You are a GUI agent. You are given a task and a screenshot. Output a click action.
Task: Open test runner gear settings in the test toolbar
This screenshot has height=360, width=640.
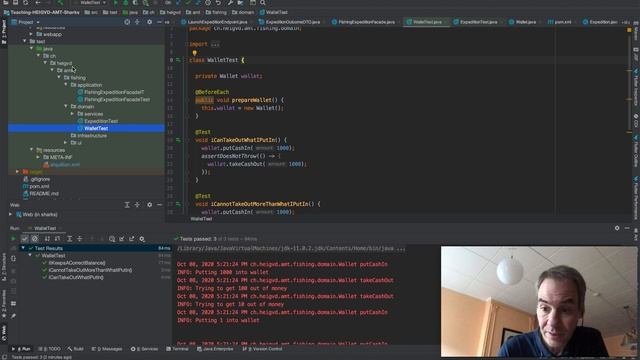pyautogui.click(x=142, y=239)
